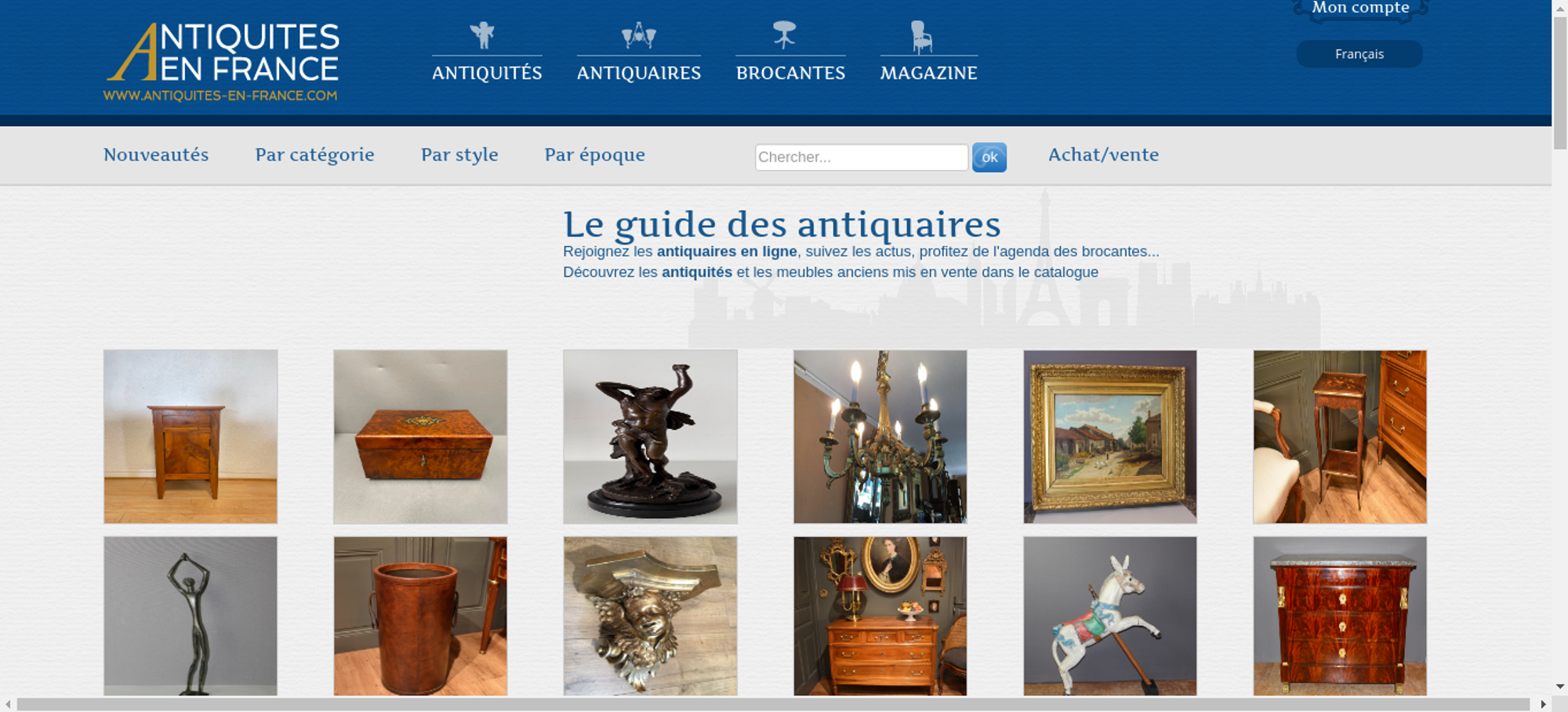Image resolution: width=1568 pixels, height=712 pixels.
Task: Click the ok search button
Action: (x=989, y=158)
